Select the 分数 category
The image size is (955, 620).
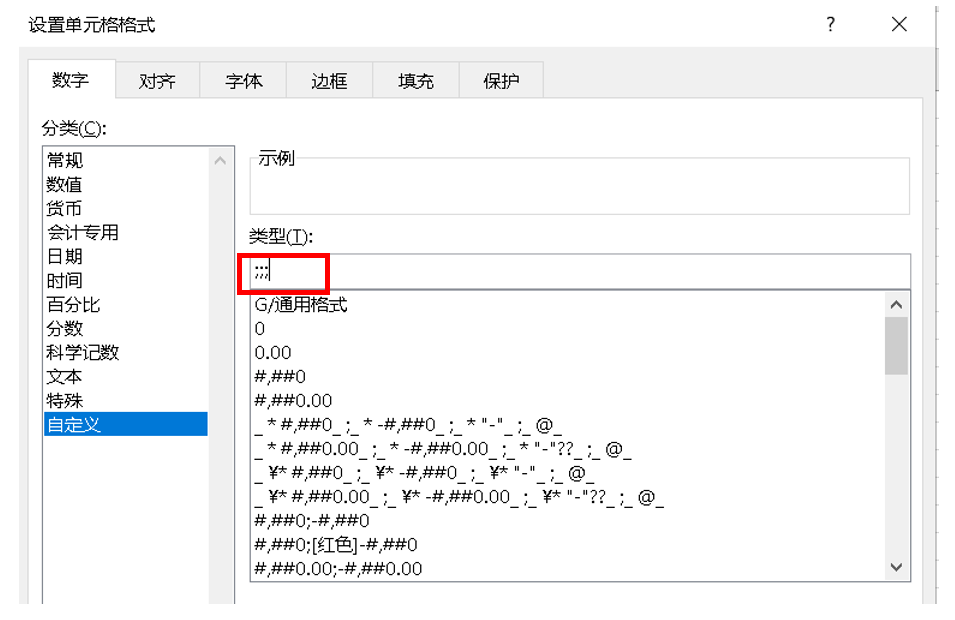point(126,328)
